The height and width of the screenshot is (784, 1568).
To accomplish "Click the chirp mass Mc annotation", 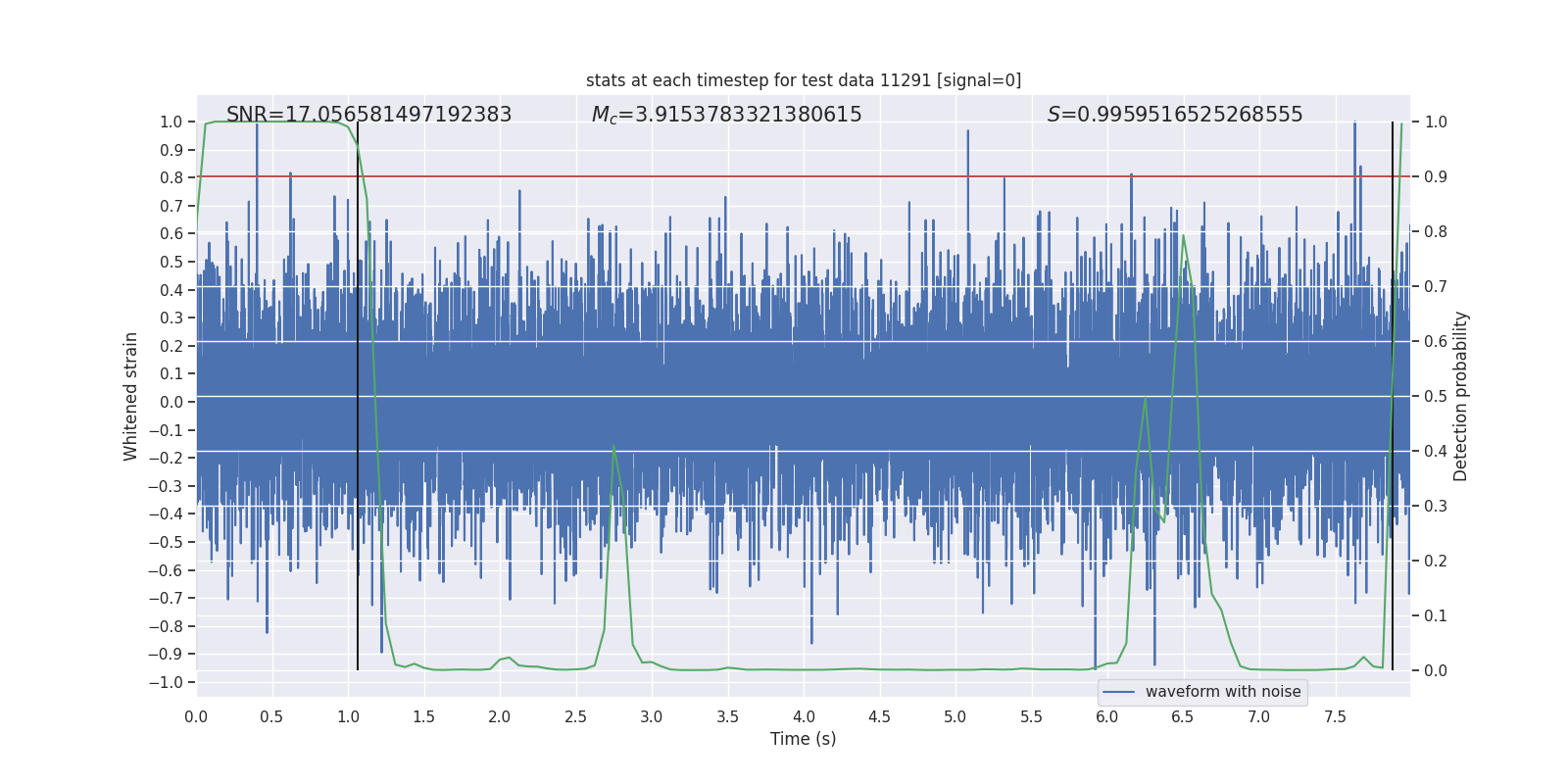I will 726,115.
